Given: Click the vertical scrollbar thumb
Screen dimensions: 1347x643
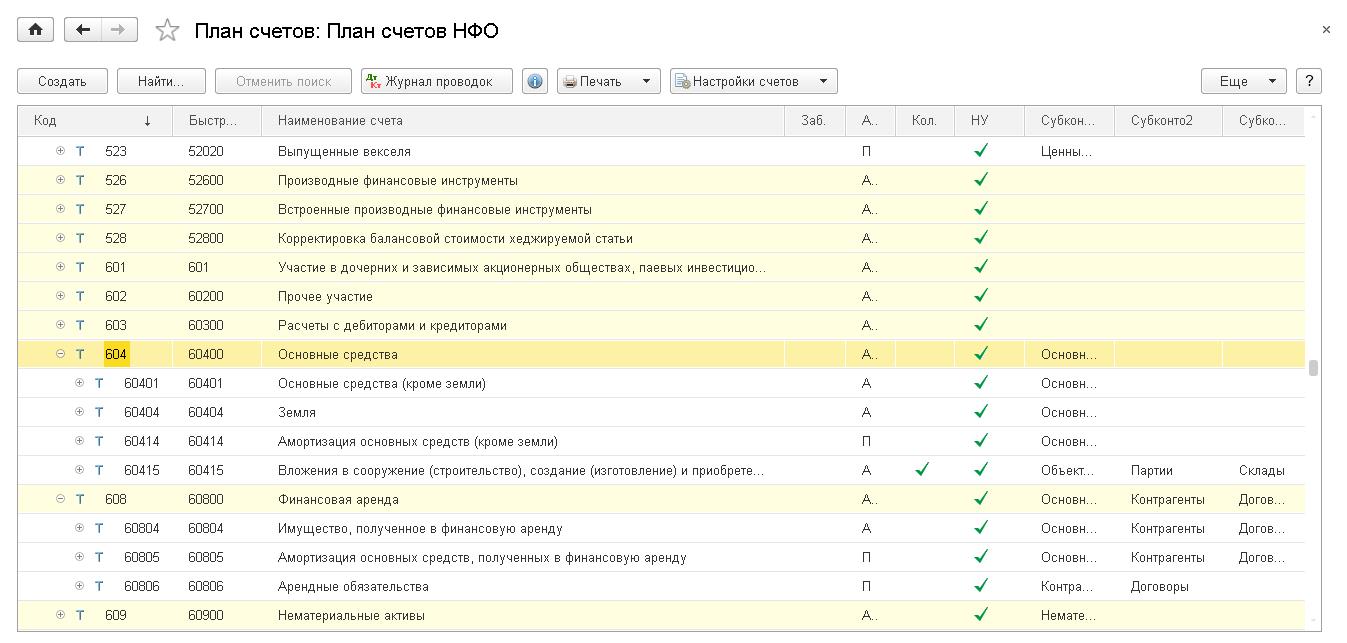Looking at the screenshot, I should [x=1313, y=368].
